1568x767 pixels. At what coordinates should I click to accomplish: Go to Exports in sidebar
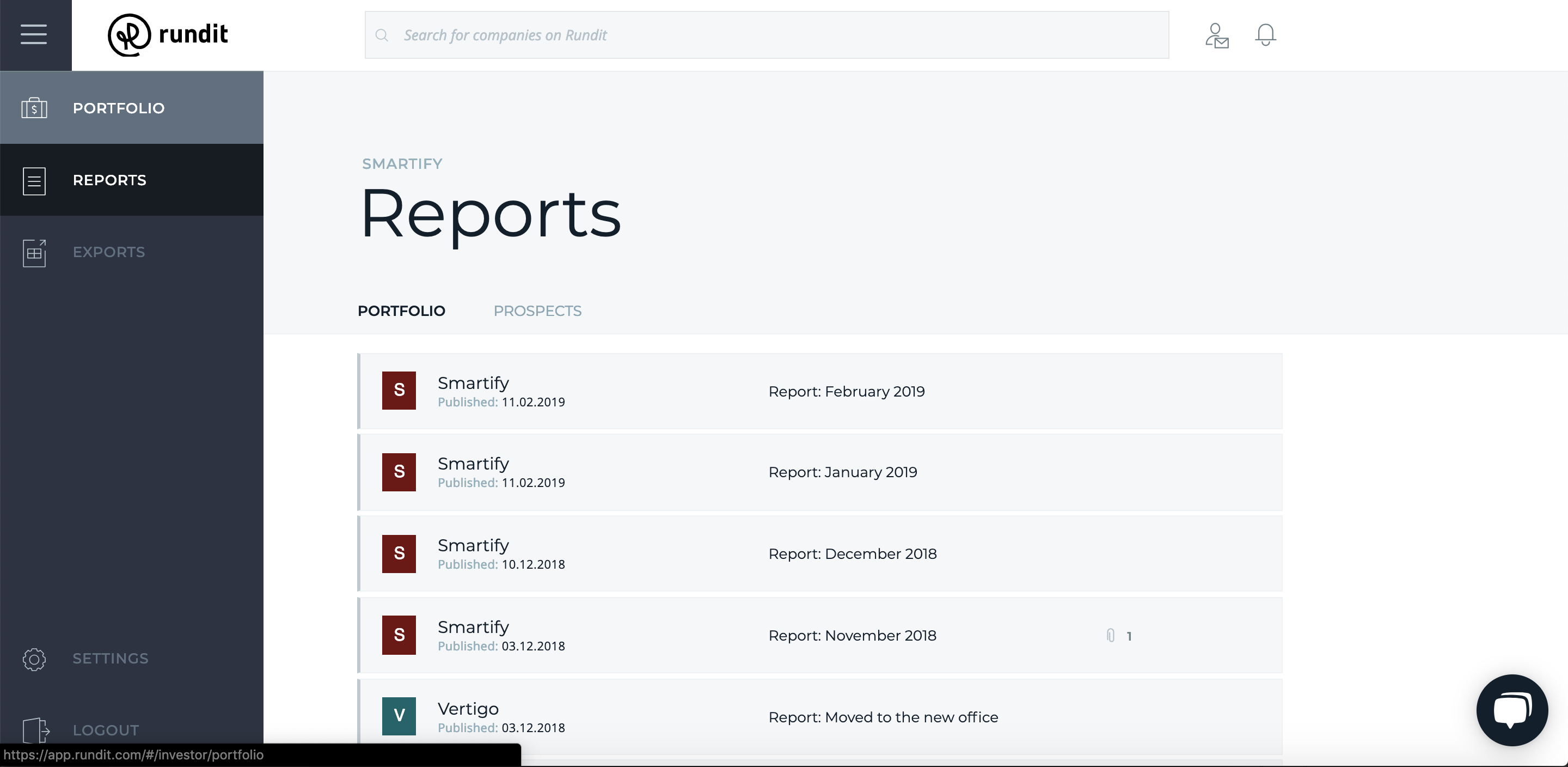point(109,252)
